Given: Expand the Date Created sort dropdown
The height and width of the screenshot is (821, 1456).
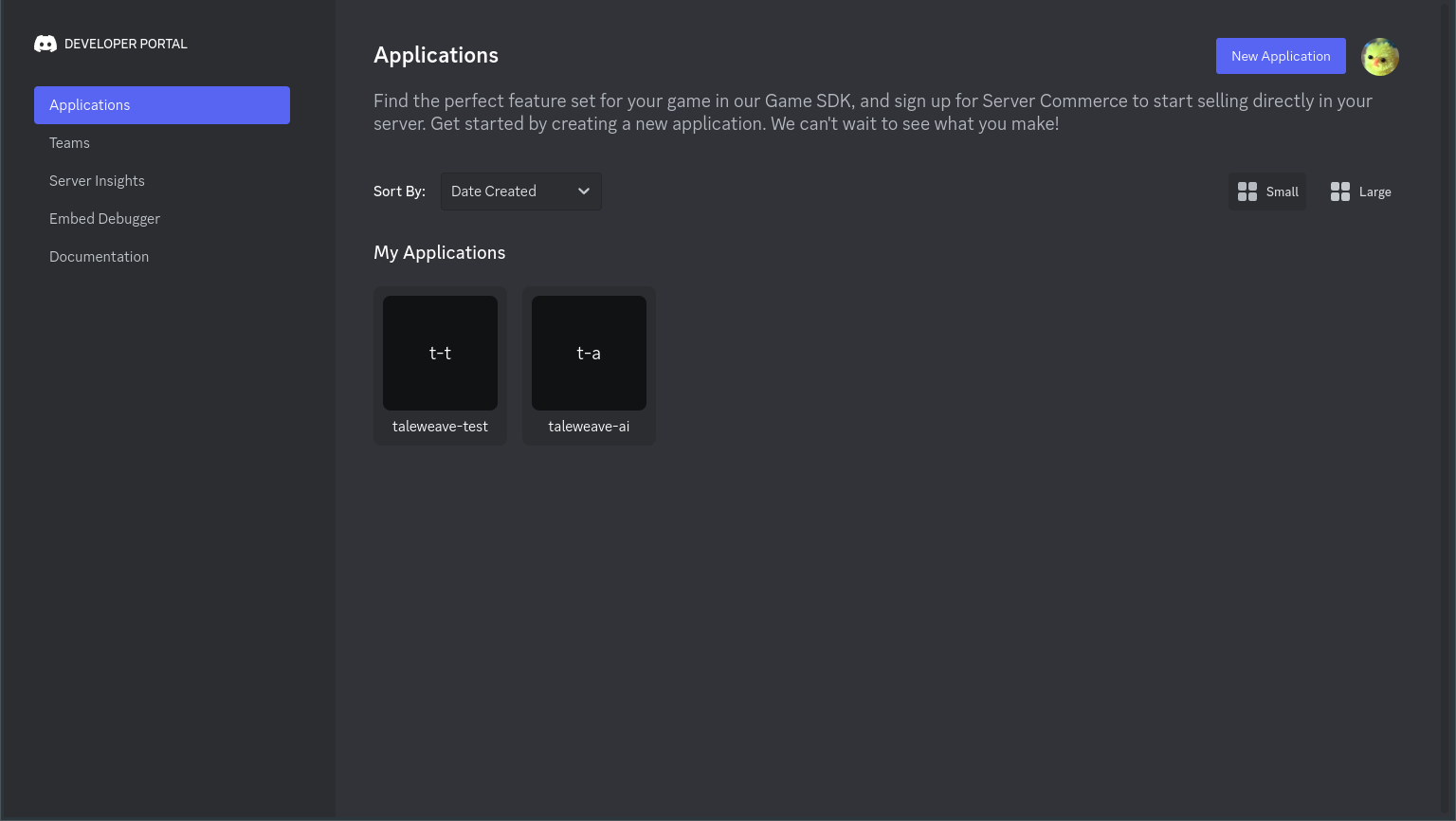Looking at the screenshot, I should click(521, 192).
